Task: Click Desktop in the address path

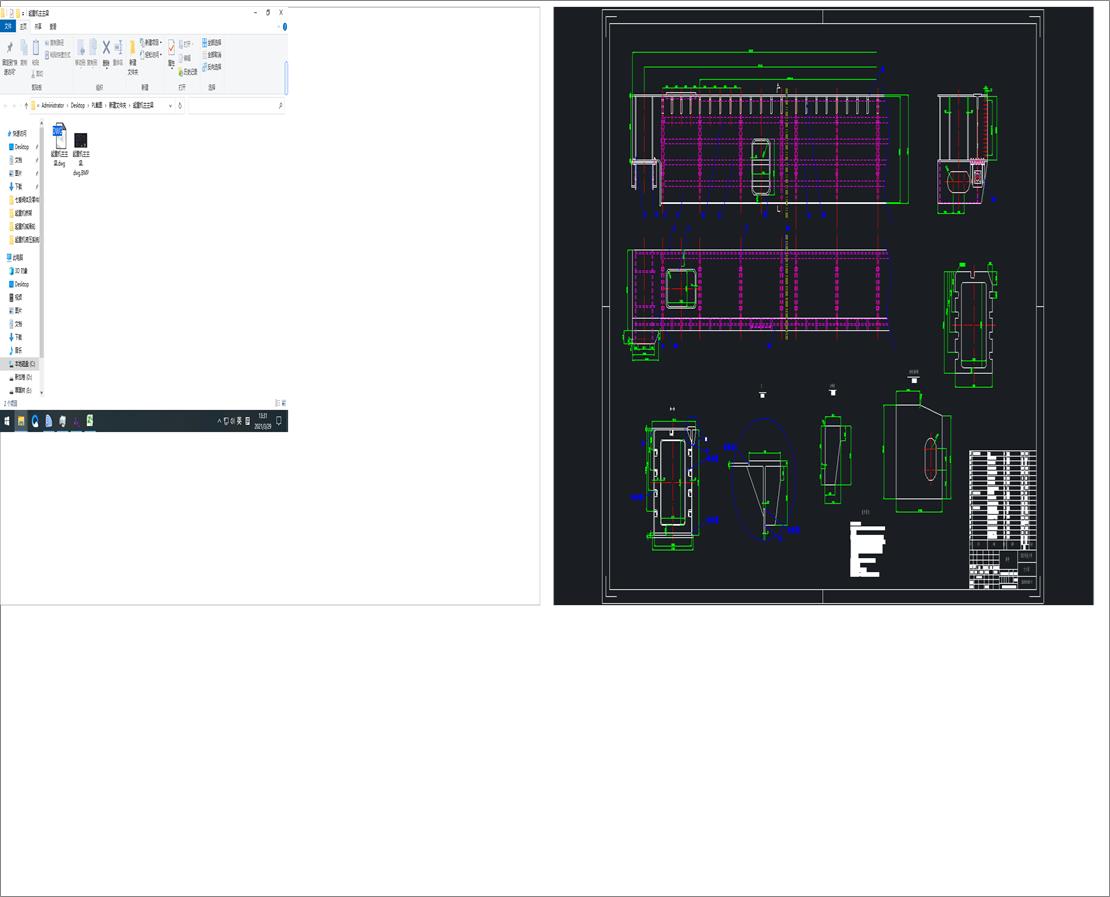Action: (78, 105)
